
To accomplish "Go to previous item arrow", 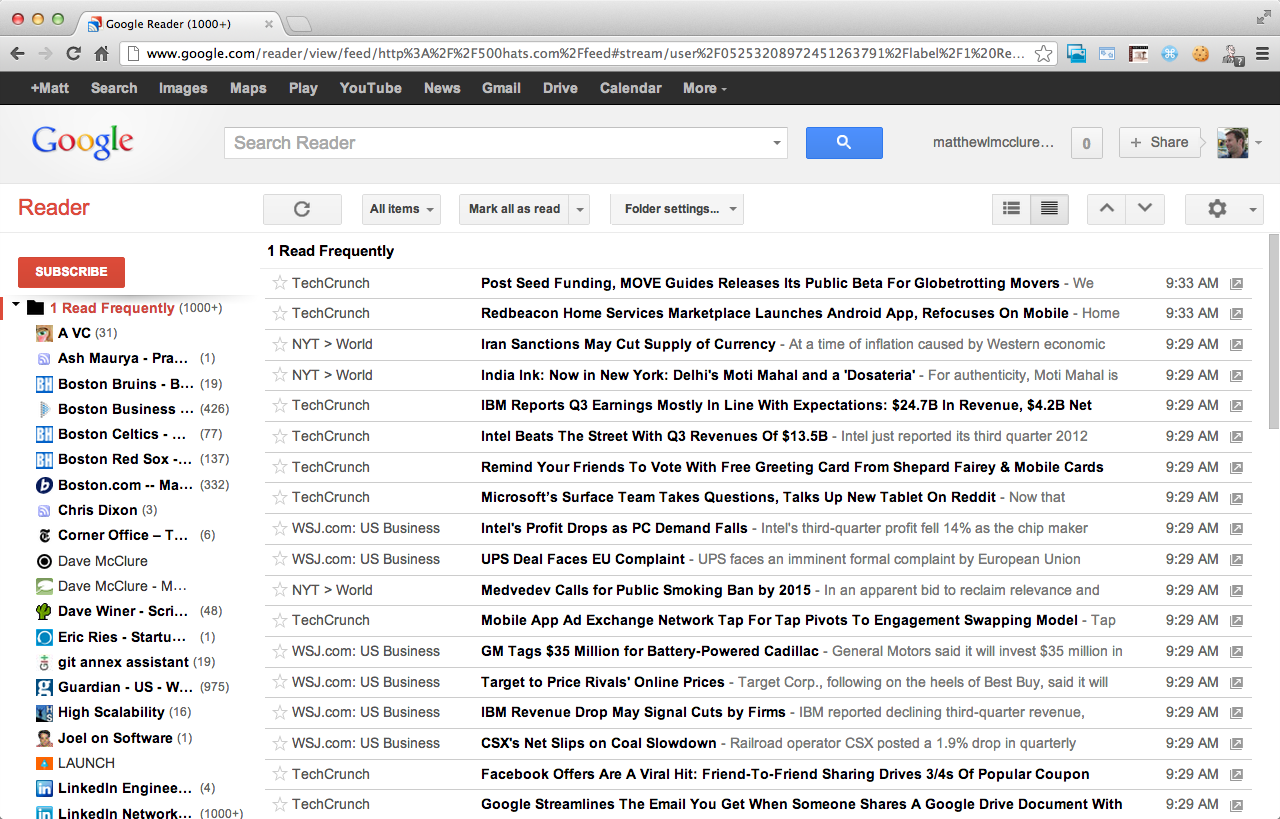I will point(1106,209).
